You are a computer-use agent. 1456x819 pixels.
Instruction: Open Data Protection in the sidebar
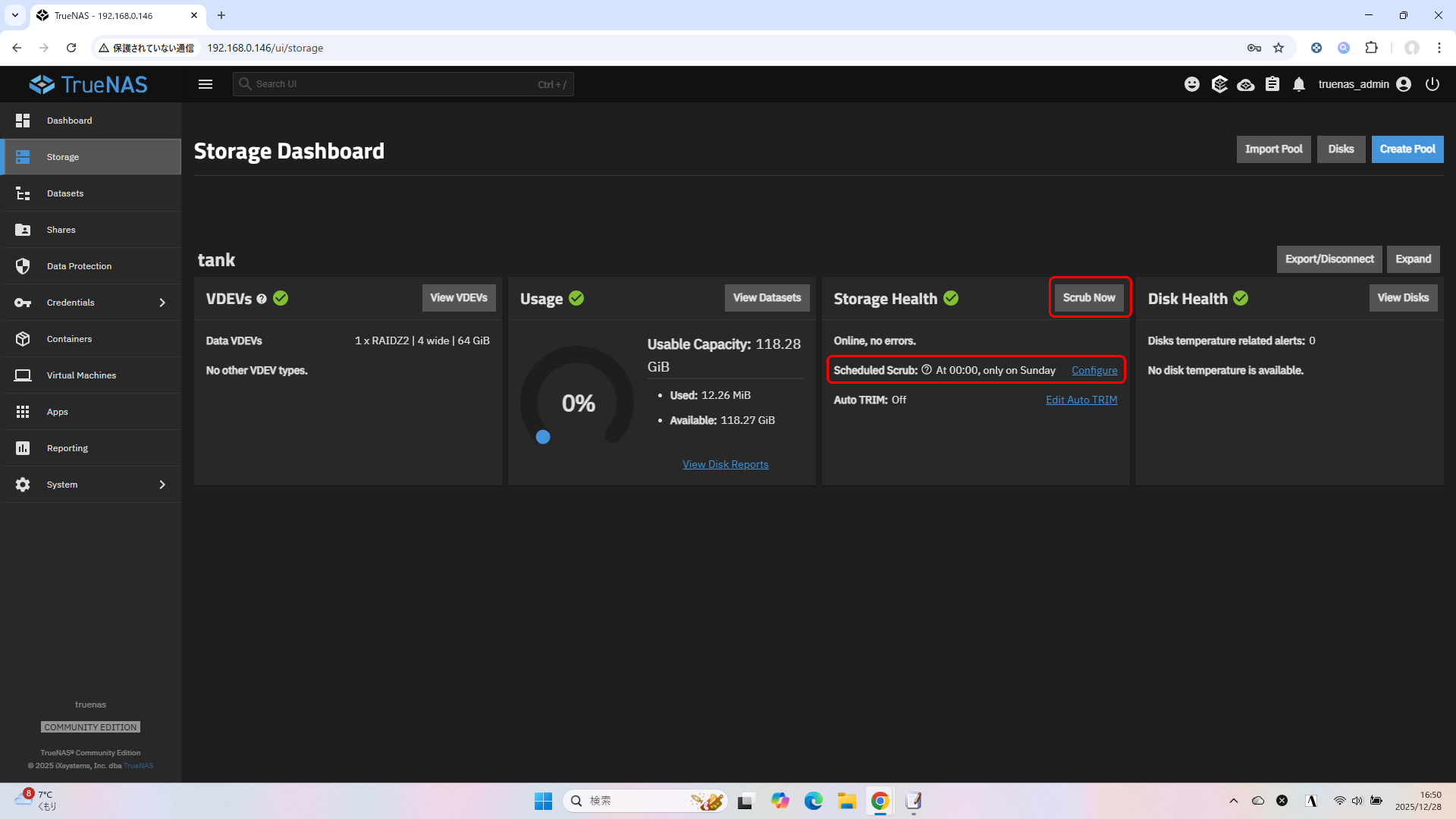(79, 266)
